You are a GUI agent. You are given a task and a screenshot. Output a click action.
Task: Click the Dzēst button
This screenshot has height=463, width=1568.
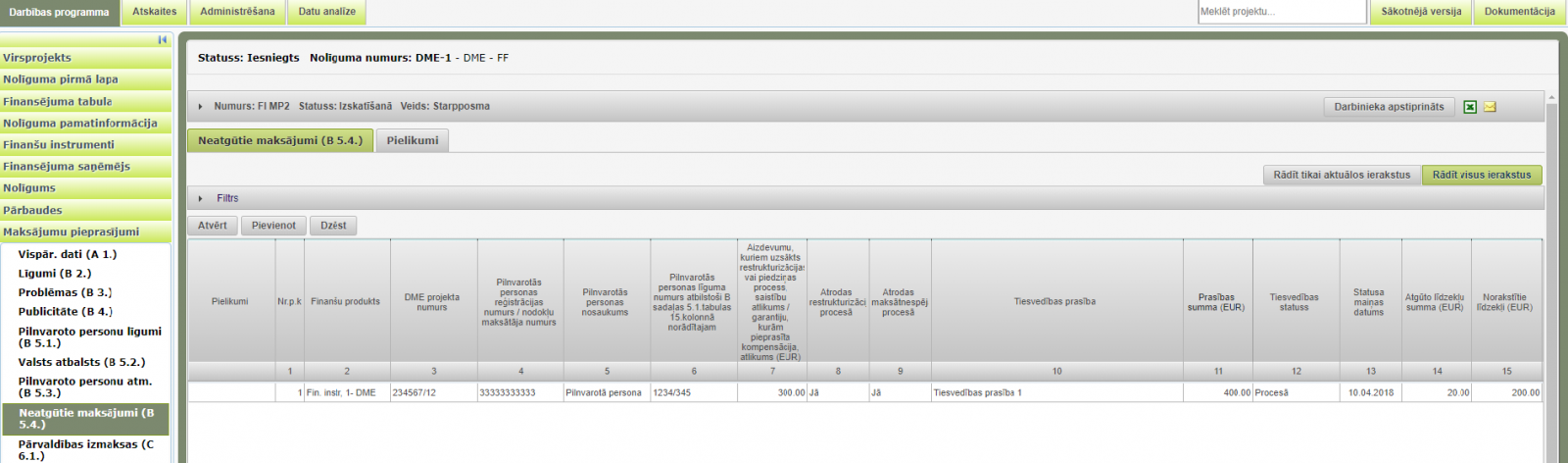pyautogui.click(x=333, y=226)
